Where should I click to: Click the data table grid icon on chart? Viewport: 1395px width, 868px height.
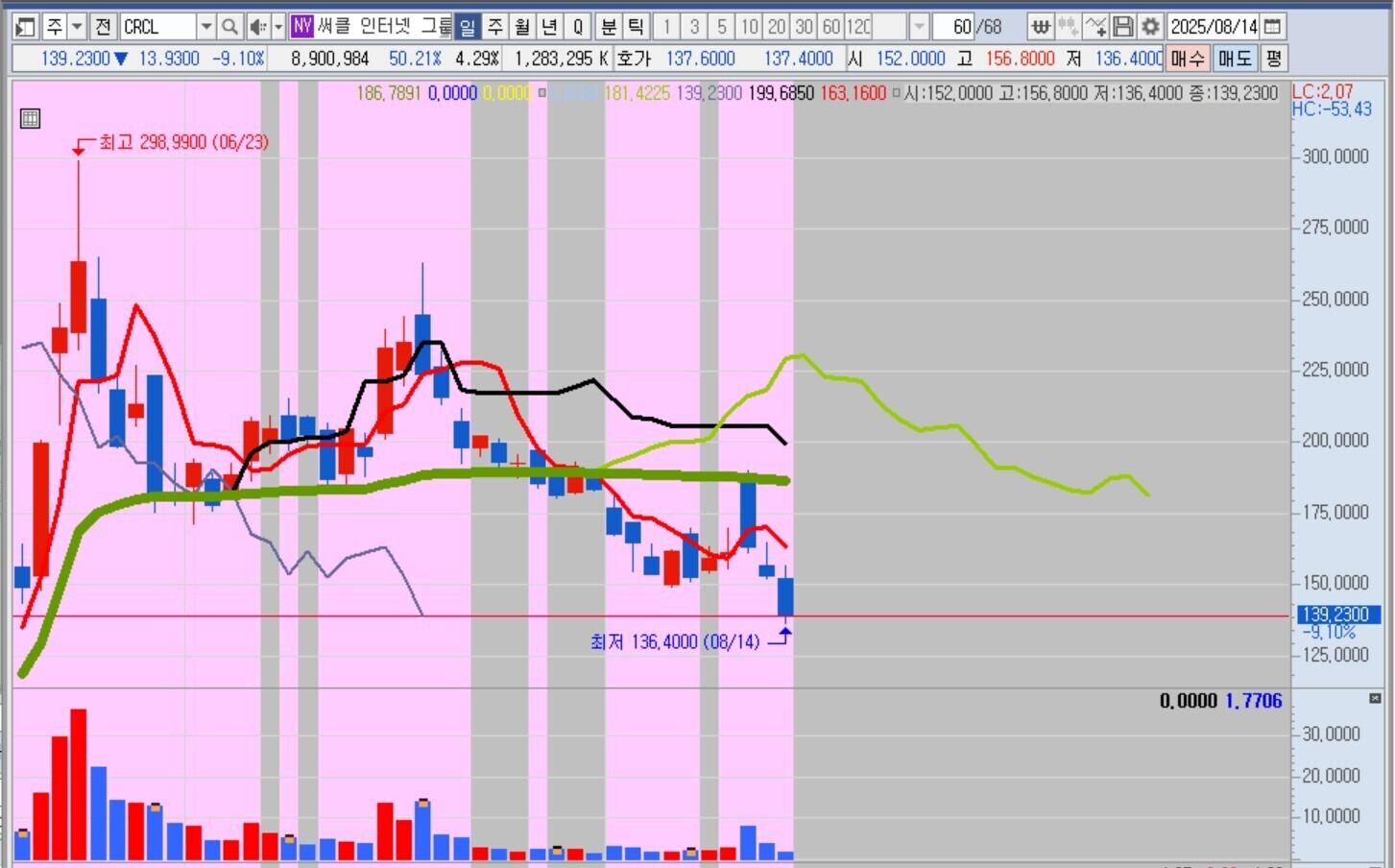tap(30, 119)
